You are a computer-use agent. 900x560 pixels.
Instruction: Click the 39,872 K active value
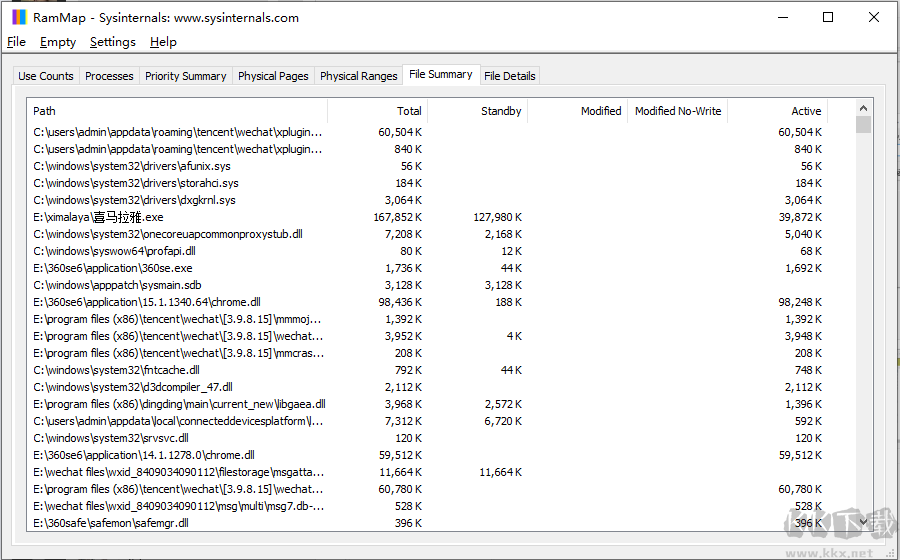click(x=800, y=217)
